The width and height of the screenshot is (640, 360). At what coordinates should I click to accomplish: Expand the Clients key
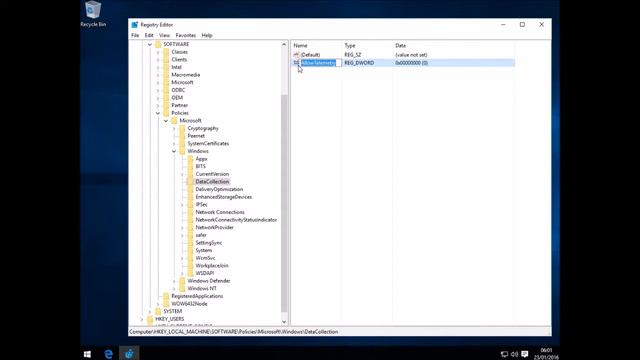click(158, 60)
